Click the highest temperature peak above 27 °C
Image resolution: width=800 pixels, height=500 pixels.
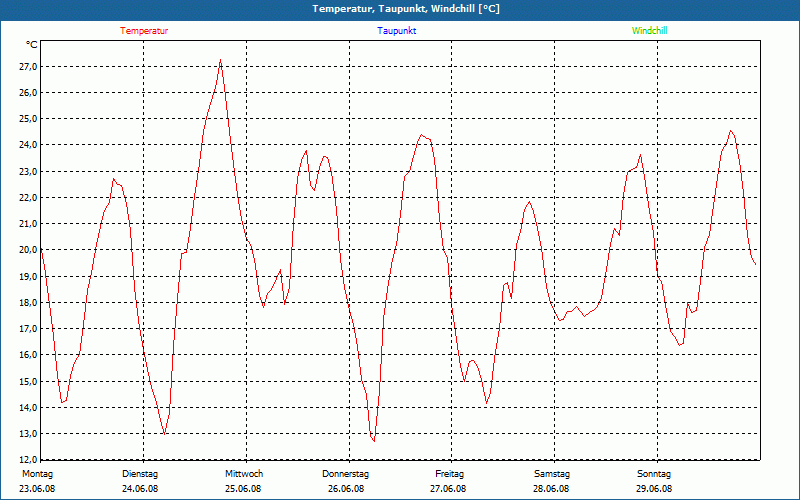pyautogui.click(x=220, y=60)
